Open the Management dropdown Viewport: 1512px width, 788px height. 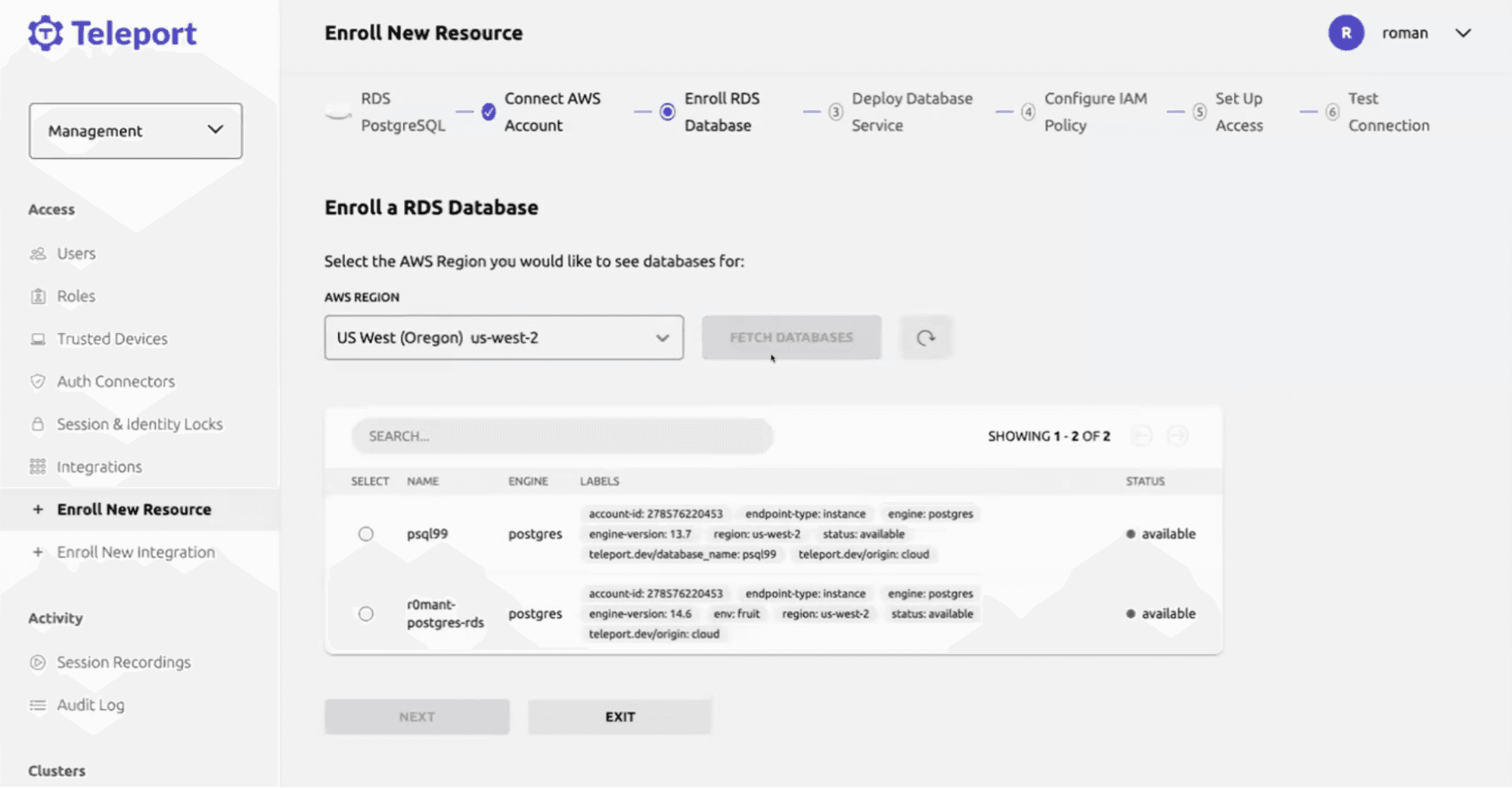(x=135, y=131)
